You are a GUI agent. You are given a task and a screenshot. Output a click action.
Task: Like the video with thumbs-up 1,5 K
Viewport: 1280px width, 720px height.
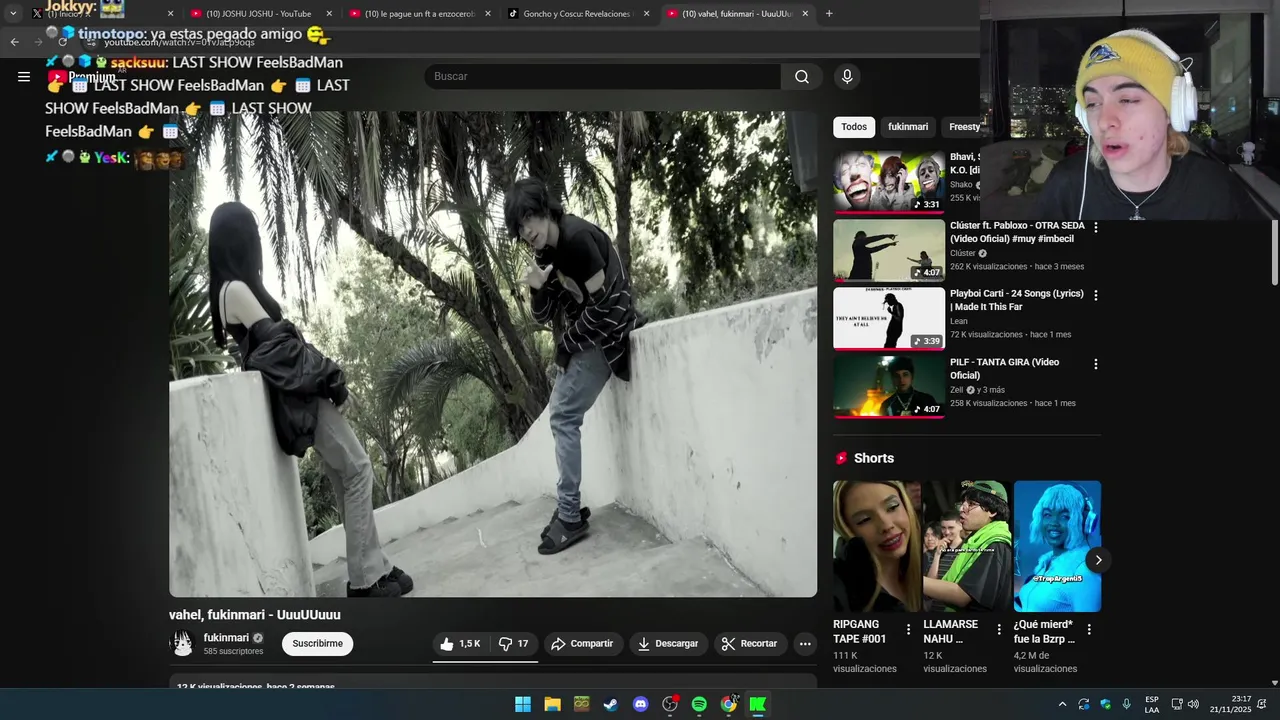(x=460, y=644)
